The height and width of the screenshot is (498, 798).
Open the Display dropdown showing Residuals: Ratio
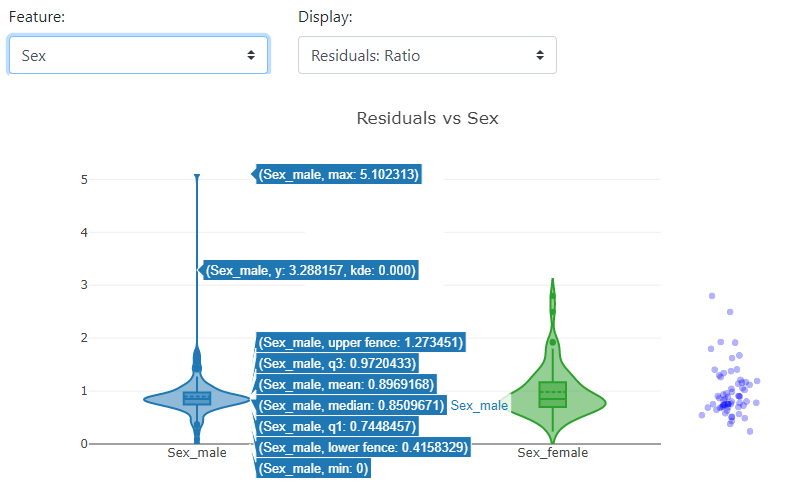click(427, 56)
